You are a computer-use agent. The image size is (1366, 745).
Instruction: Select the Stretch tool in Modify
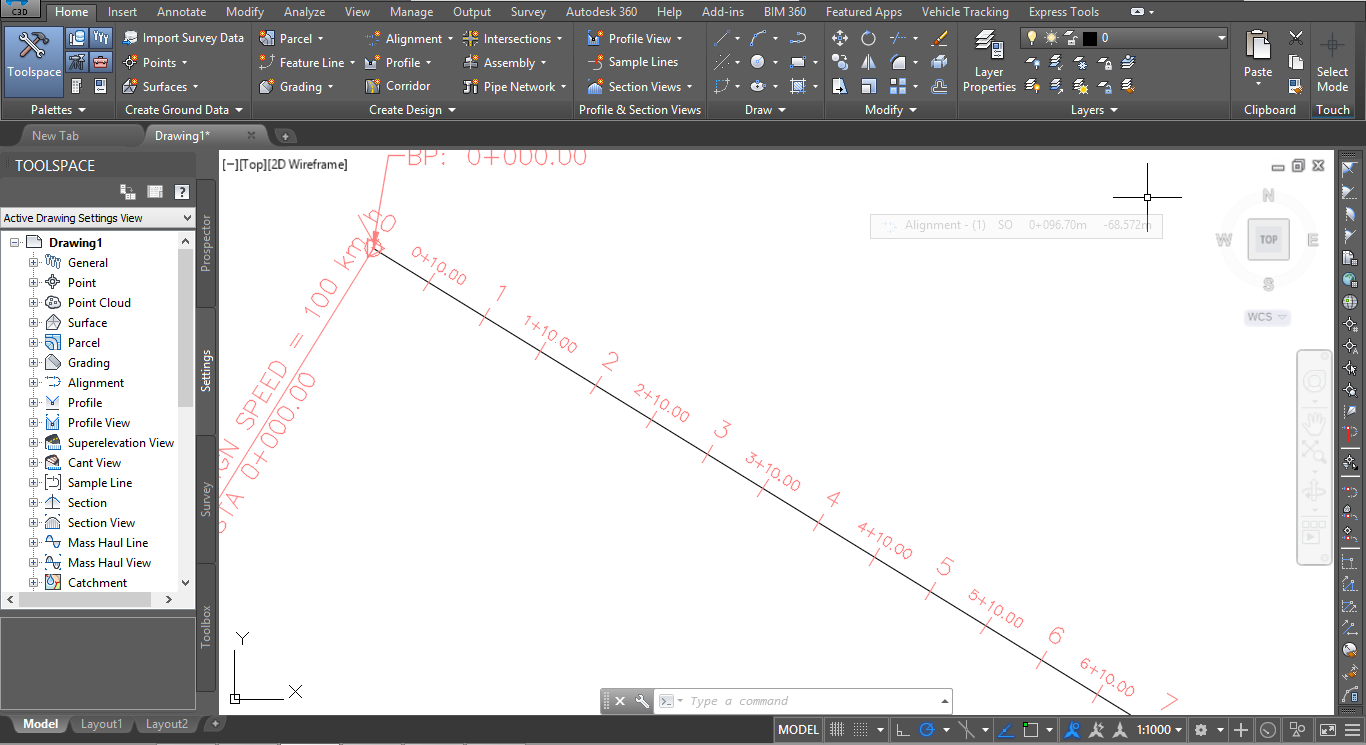[839, 86]
